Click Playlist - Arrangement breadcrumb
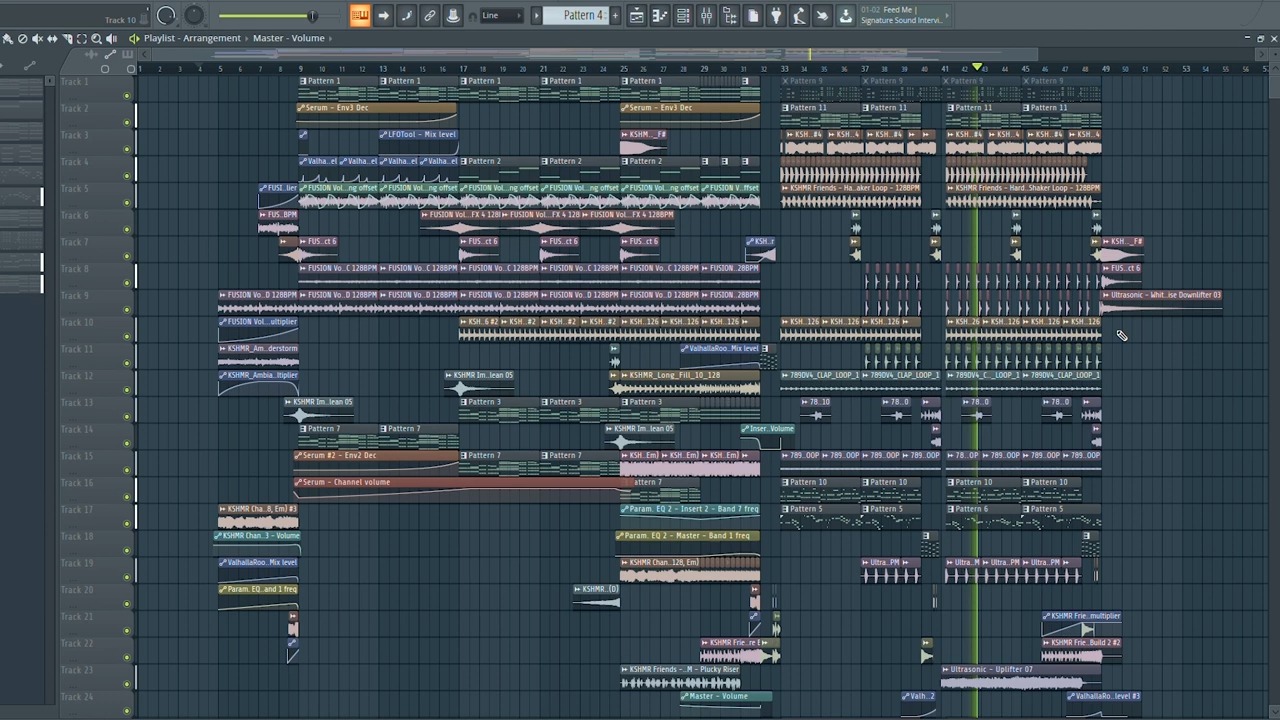1280x720 pixels. click(192, 38)
